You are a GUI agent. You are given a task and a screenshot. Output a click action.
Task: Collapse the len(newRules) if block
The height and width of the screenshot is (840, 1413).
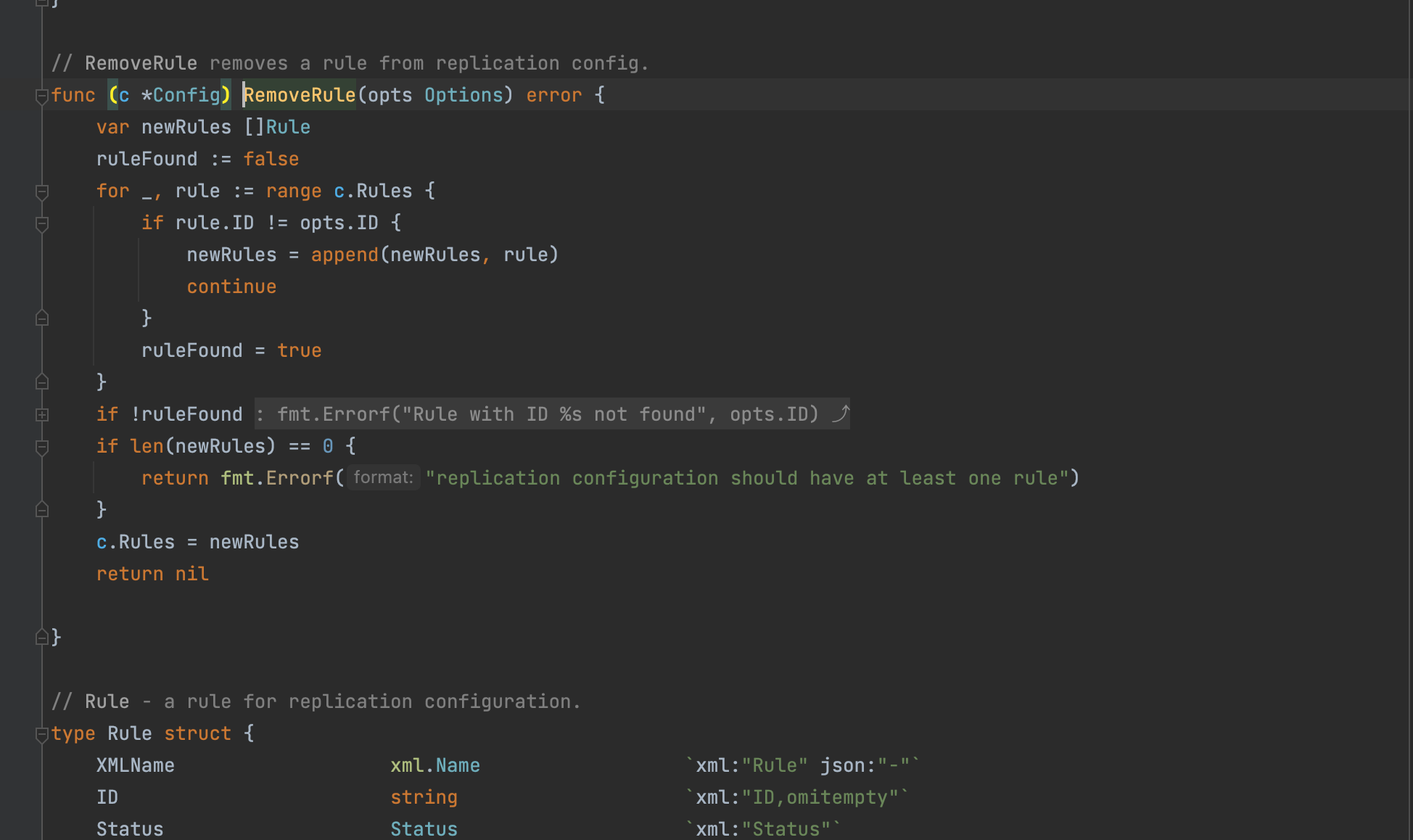tap(42, 447)
